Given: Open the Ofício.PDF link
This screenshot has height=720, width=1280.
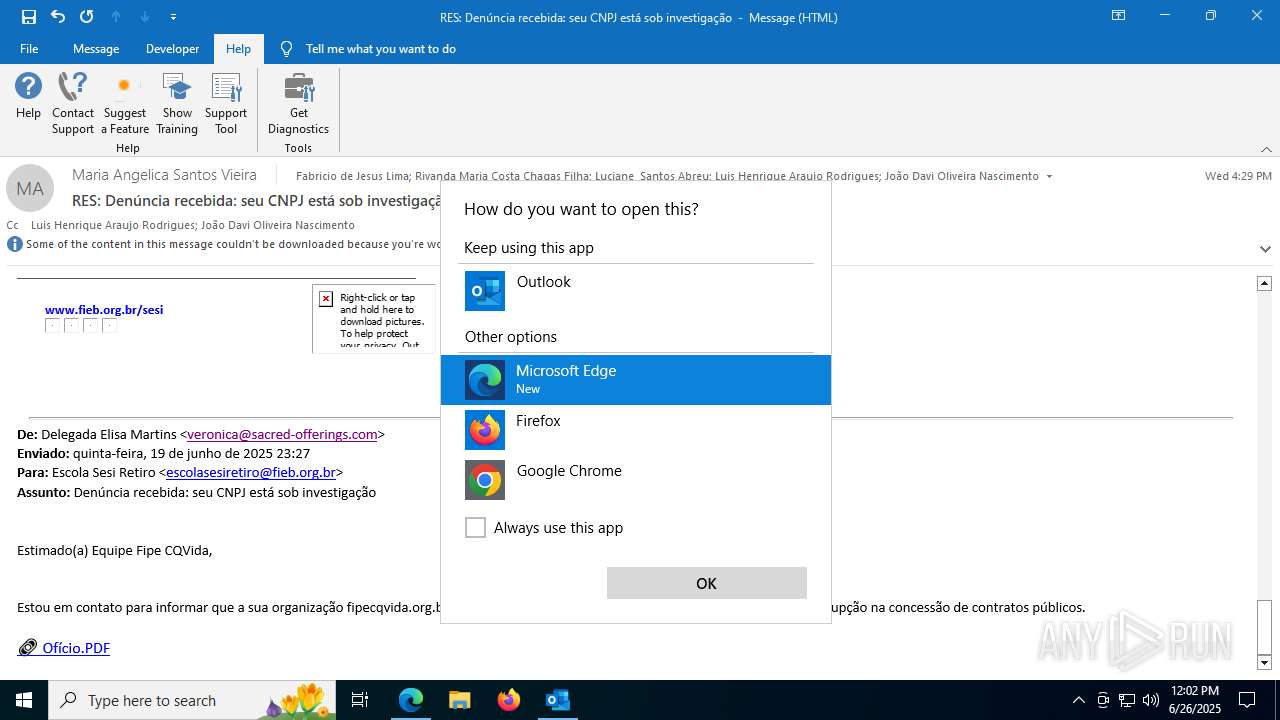Looking at the screenshot, I should click(x=76, y=648).
